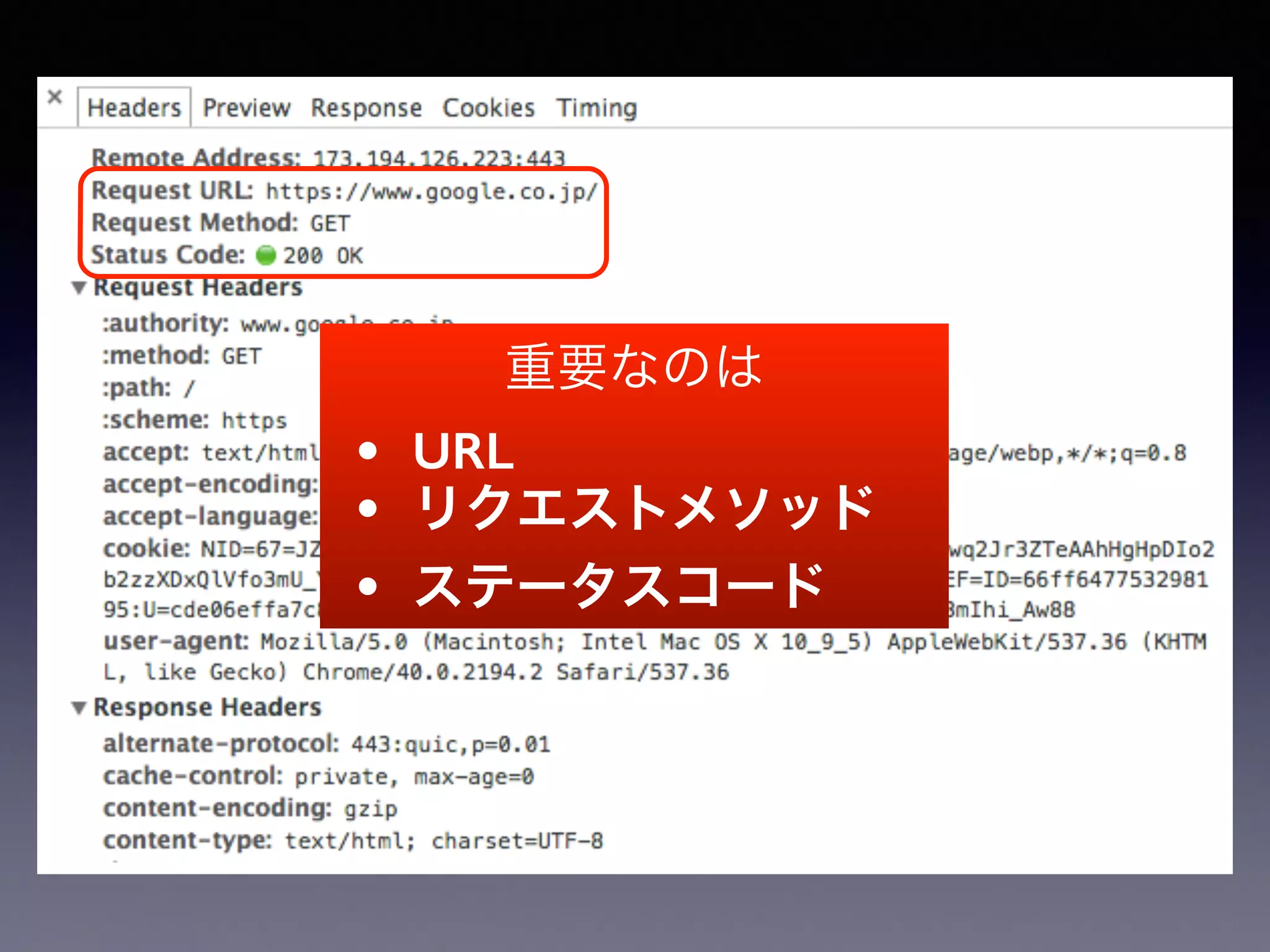The height and width of the screenshot is (952, 1270).
Task: Select the Remote Address value
Action: point(439,158)
